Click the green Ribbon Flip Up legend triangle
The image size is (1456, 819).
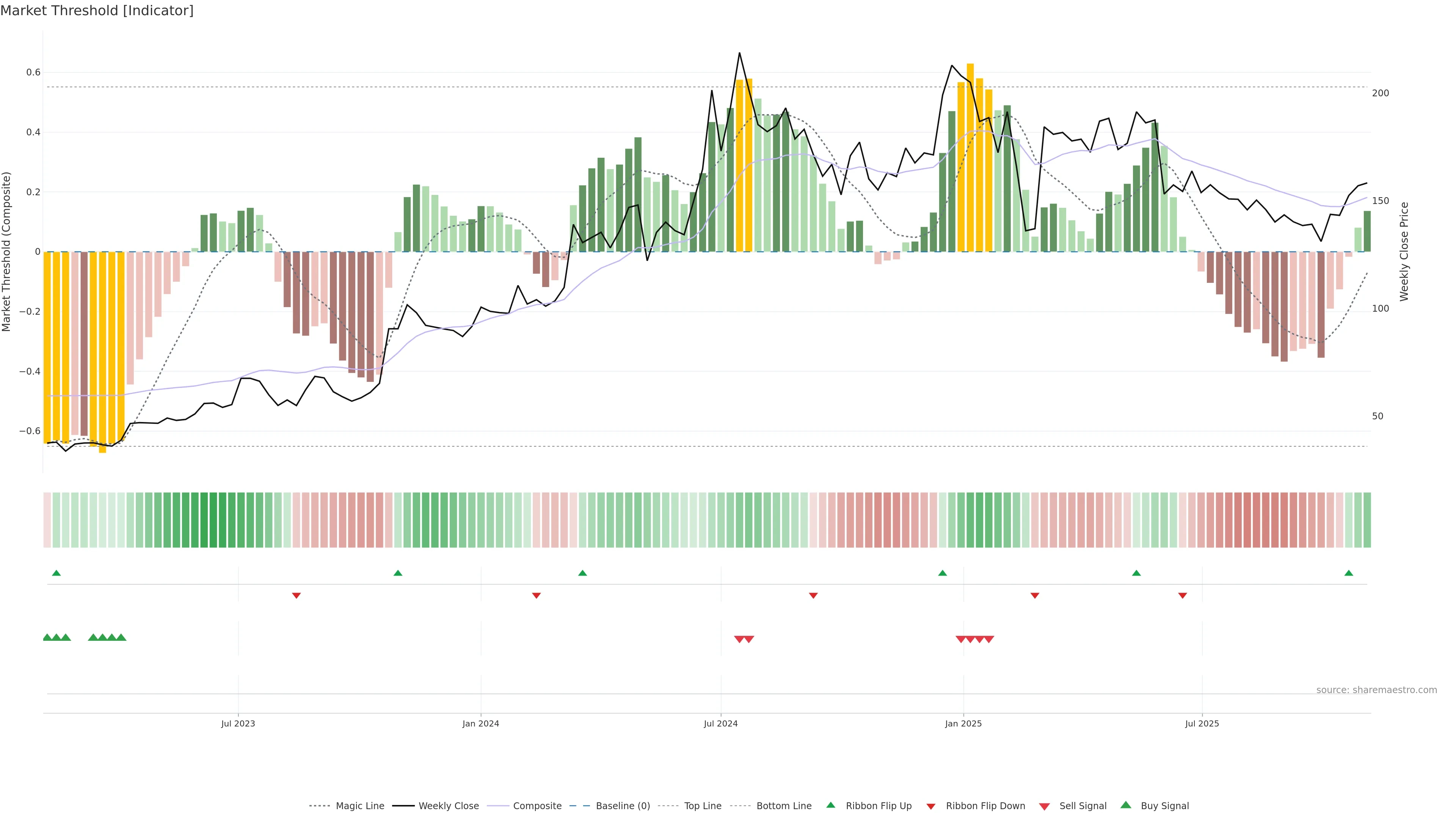click(x=830, y=805)
